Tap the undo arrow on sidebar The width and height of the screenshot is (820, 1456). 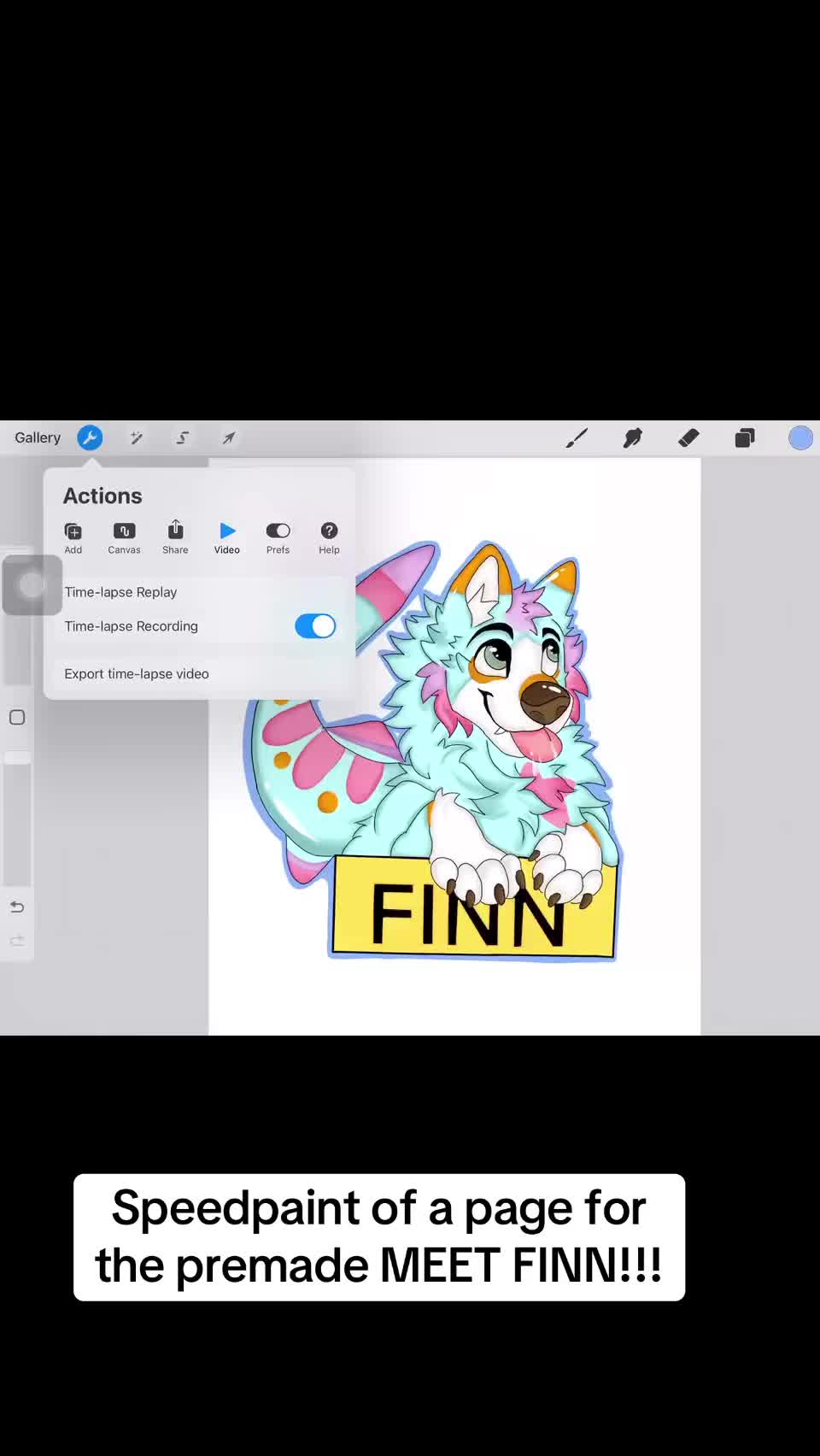[17, 907]
